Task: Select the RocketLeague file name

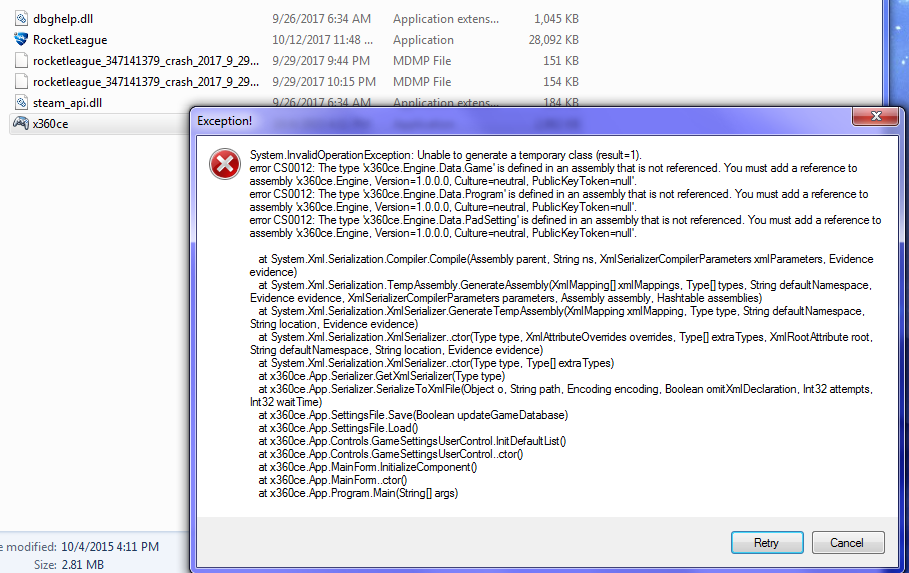Action: point(70,40)
